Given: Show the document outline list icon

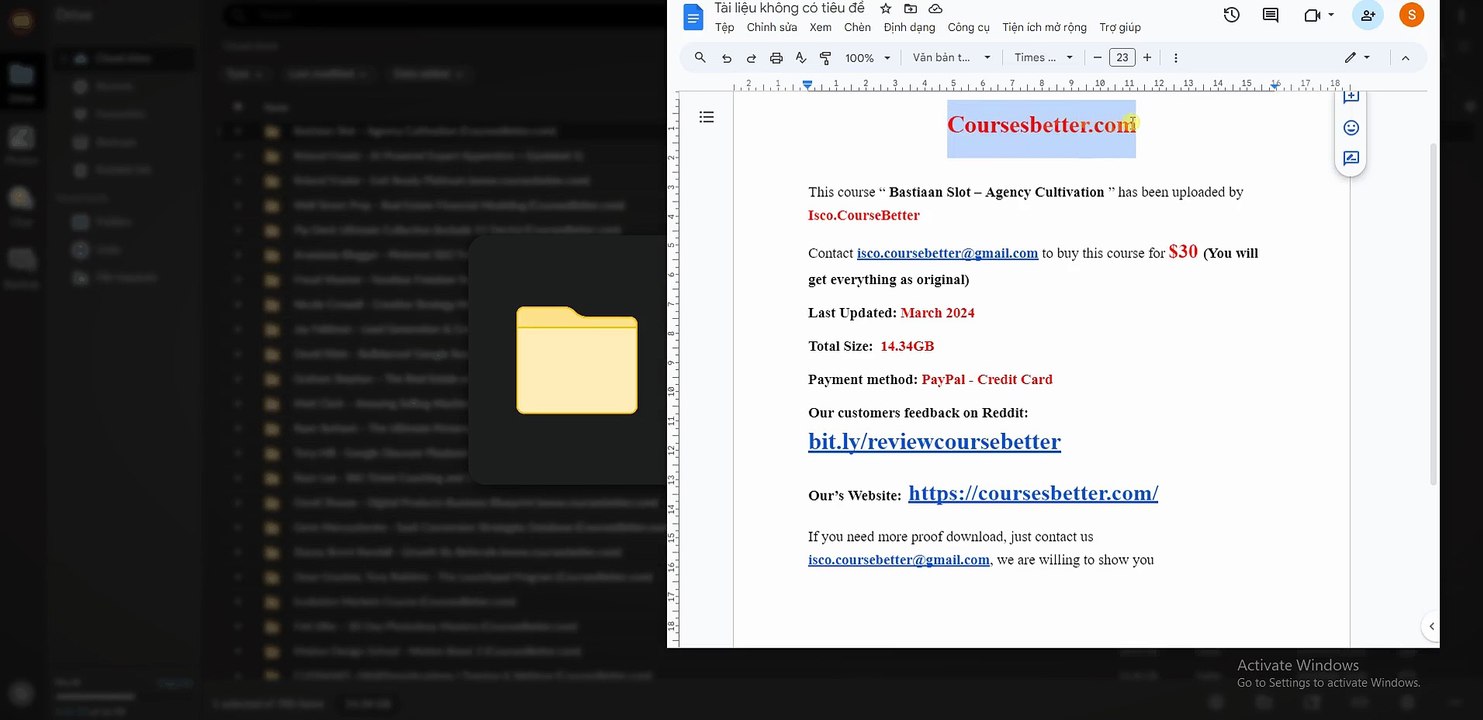Looking at the screenshot, I should 706,117.
